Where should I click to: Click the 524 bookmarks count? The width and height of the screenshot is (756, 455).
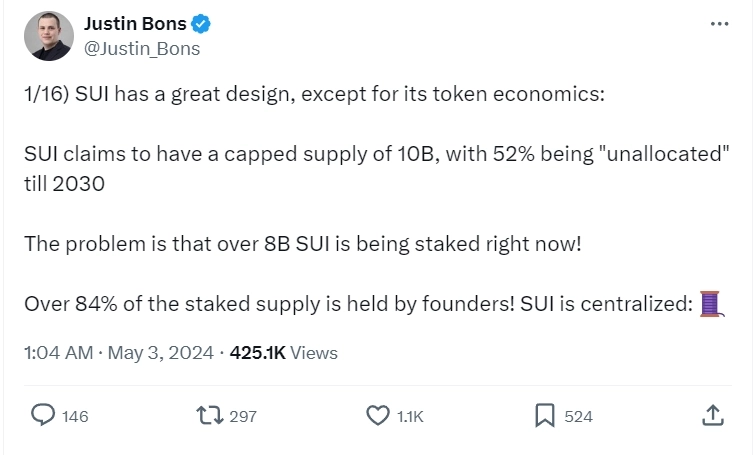pos(578,416)
